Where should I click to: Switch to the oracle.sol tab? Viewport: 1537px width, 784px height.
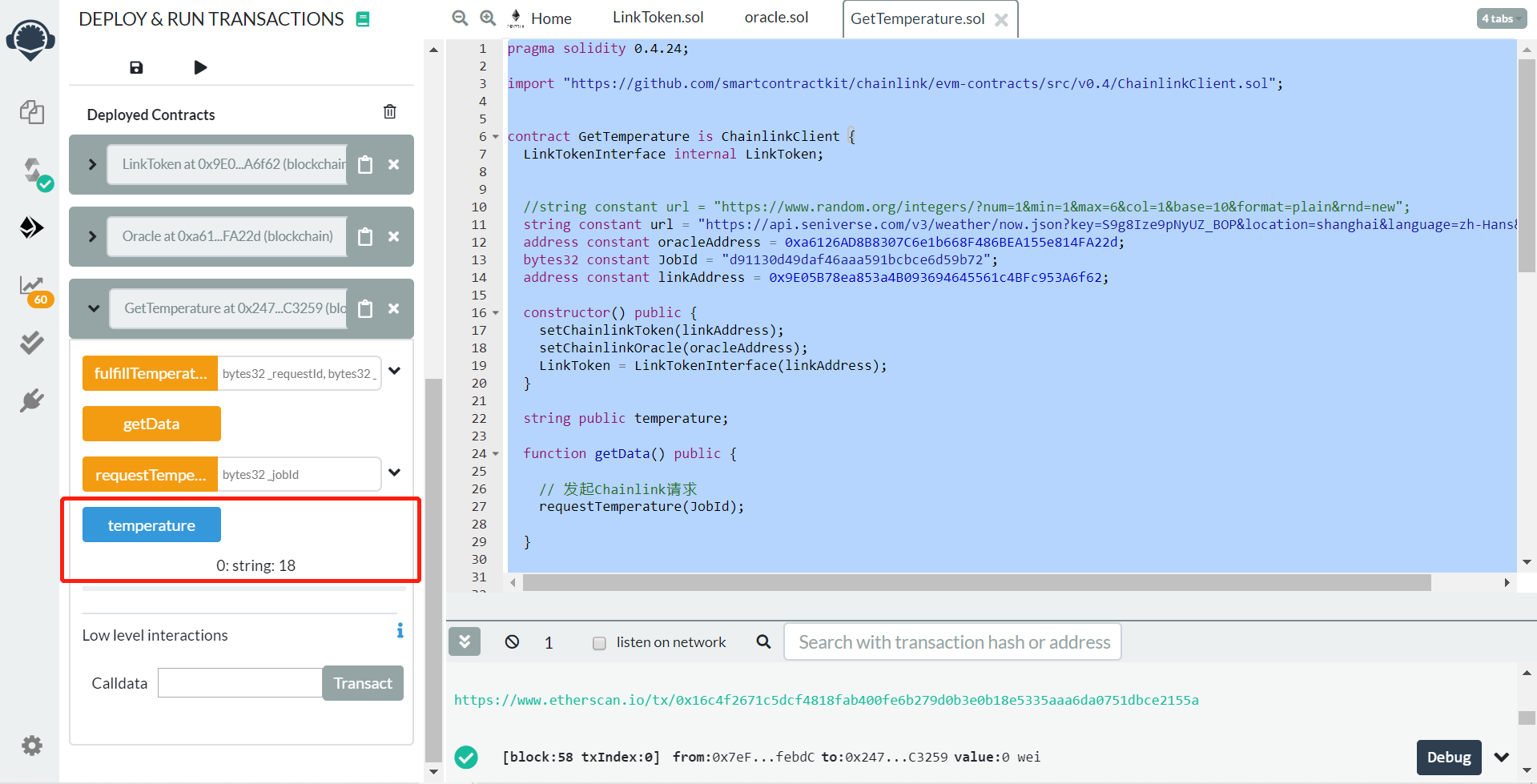pyautogui.click(x=776, y=18)
